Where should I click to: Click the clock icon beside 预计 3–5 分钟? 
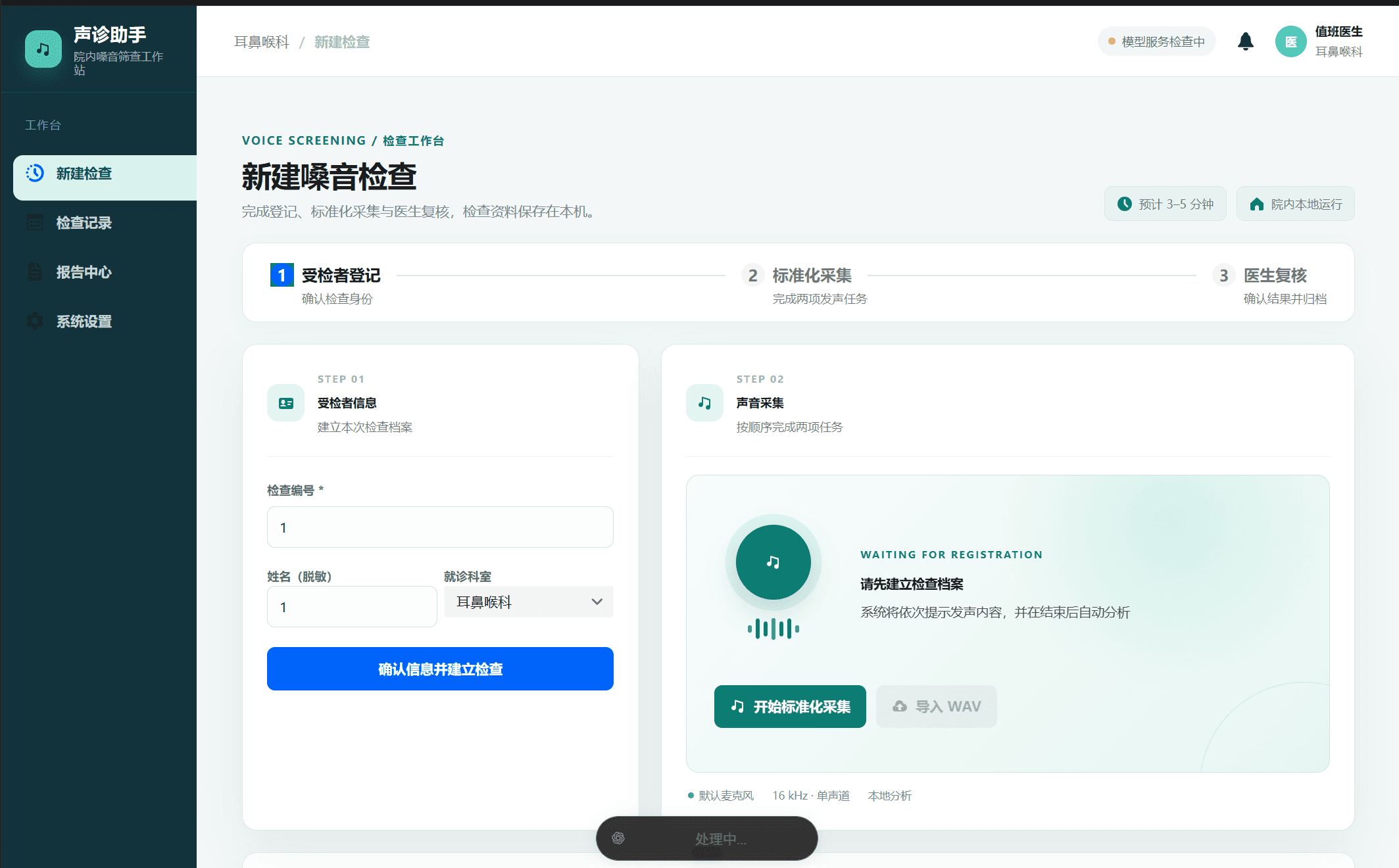(x=1125, y=204)
